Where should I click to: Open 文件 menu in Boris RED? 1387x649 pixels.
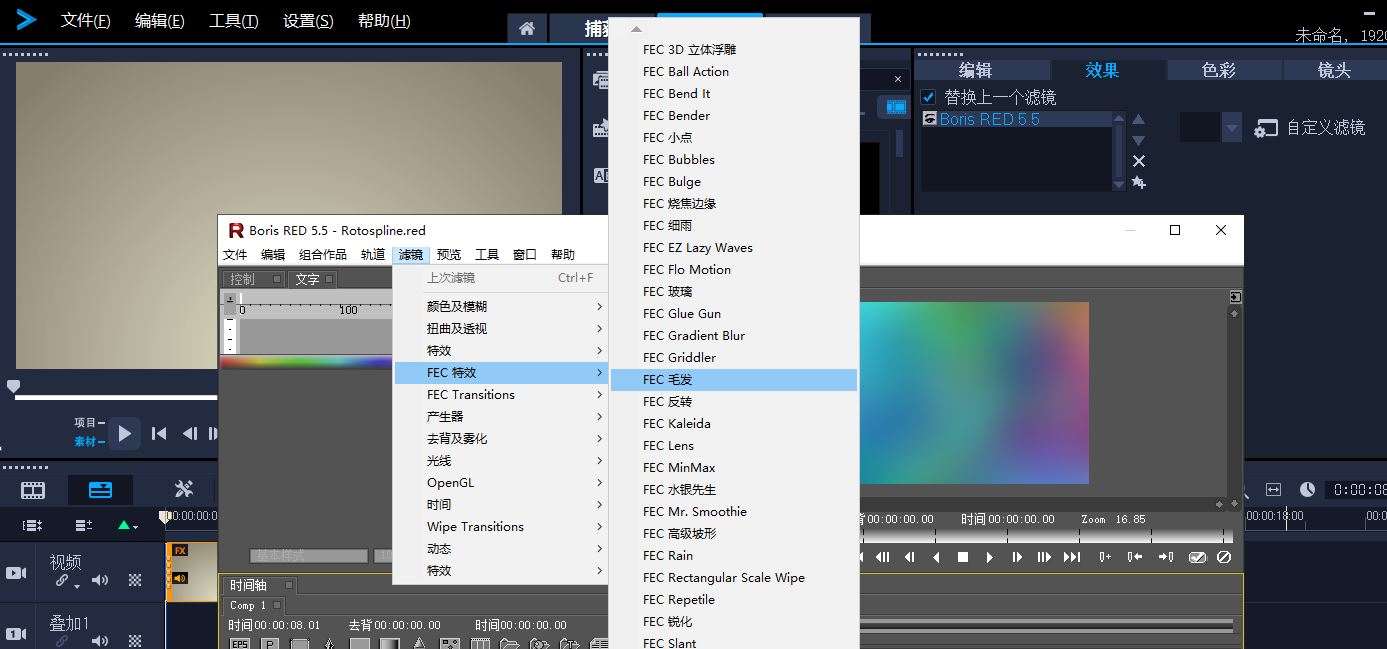(235, 254)
